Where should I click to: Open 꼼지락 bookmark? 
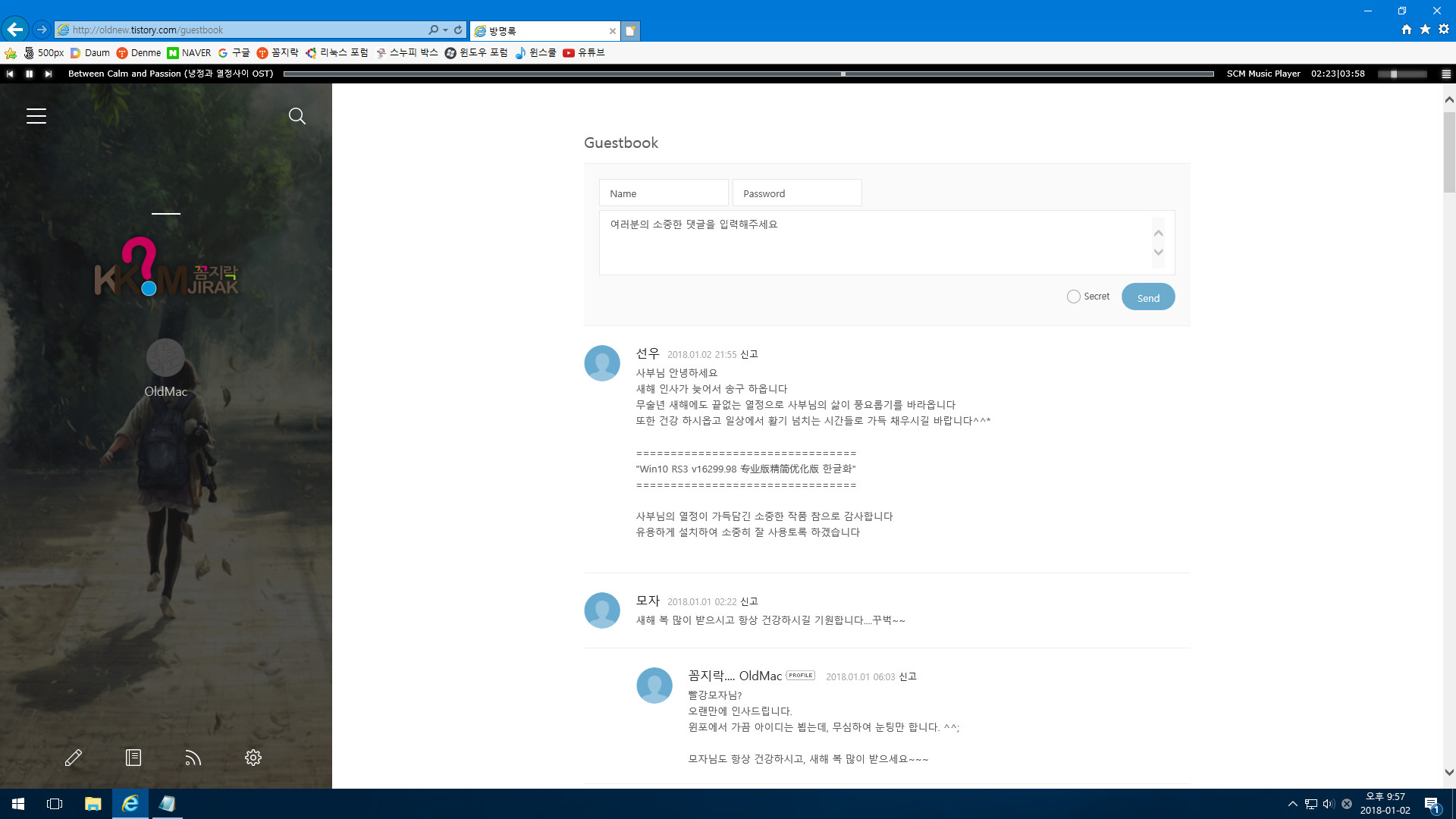coord(278,53)
